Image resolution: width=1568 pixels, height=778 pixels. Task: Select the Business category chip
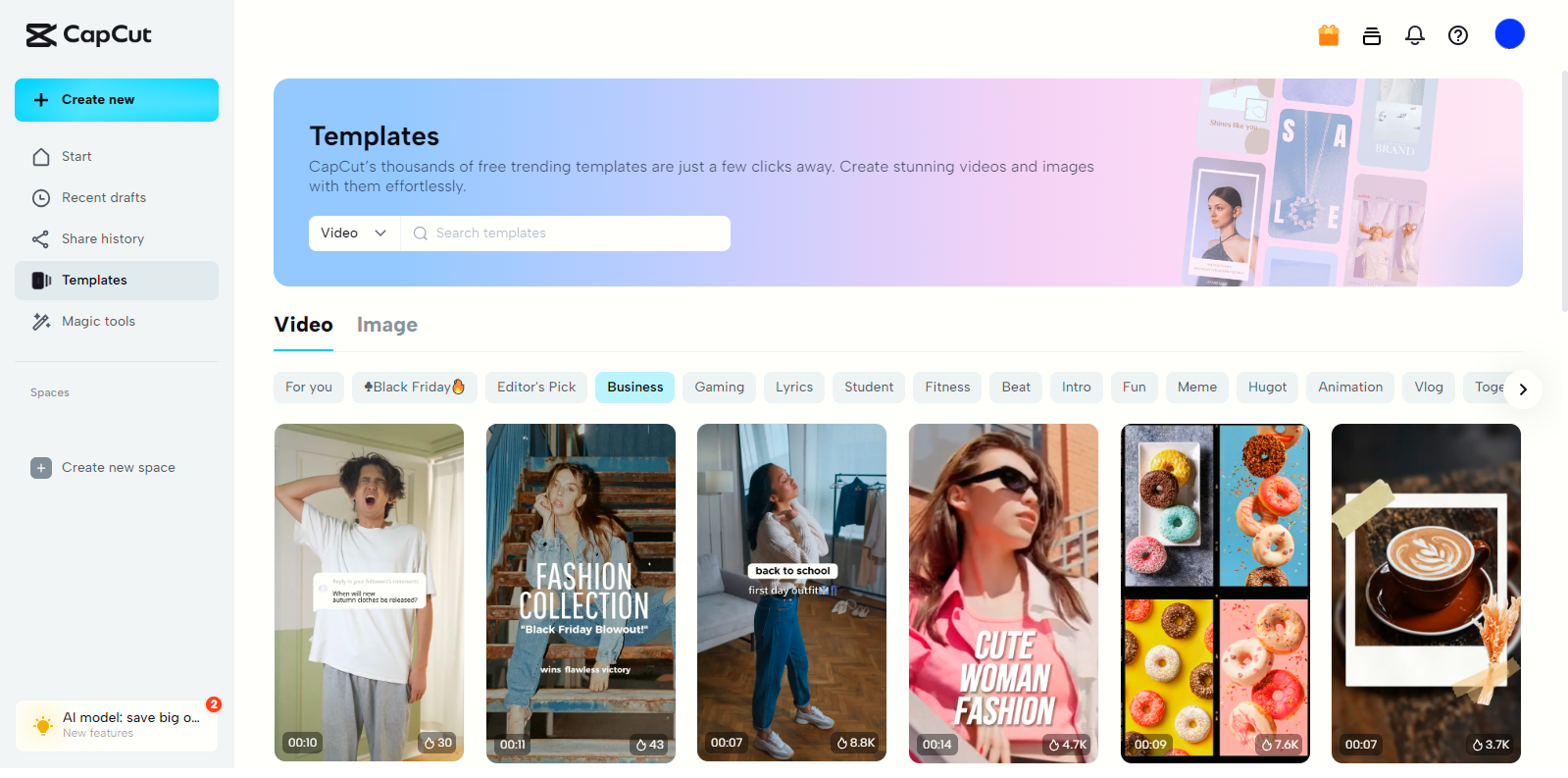(x=634, y=388)
